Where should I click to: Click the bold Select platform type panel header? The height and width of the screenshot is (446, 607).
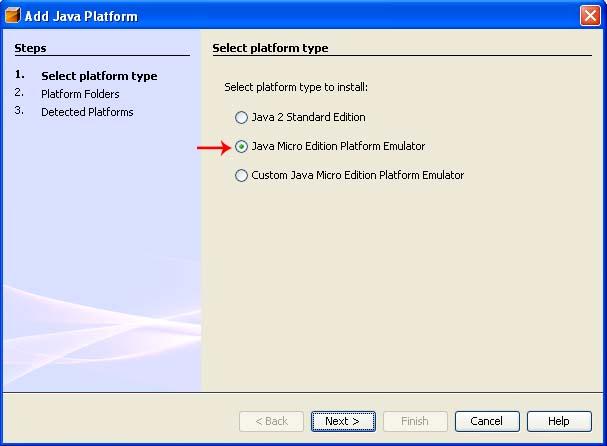click(x=270, y=48)
